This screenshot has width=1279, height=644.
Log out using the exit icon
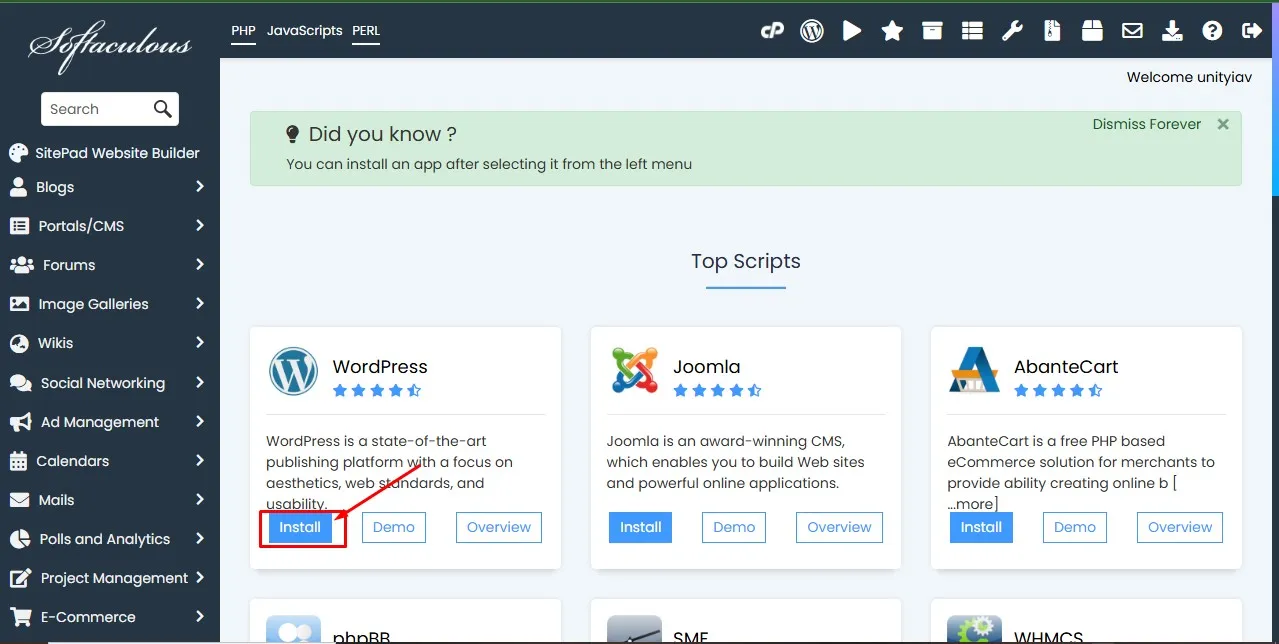(x=1252, y=30)
